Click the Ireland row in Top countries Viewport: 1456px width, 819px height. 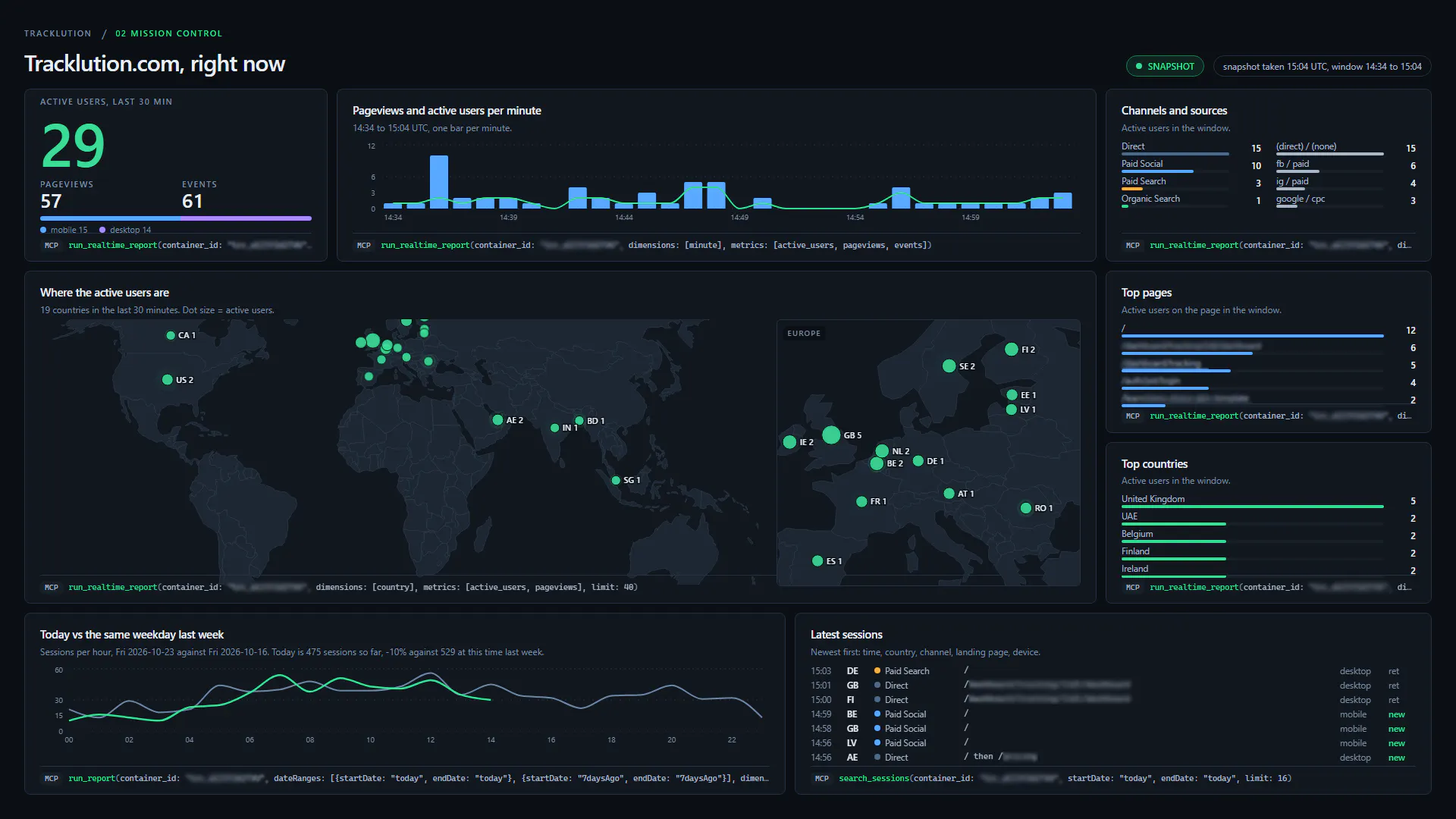[1269, 570]
